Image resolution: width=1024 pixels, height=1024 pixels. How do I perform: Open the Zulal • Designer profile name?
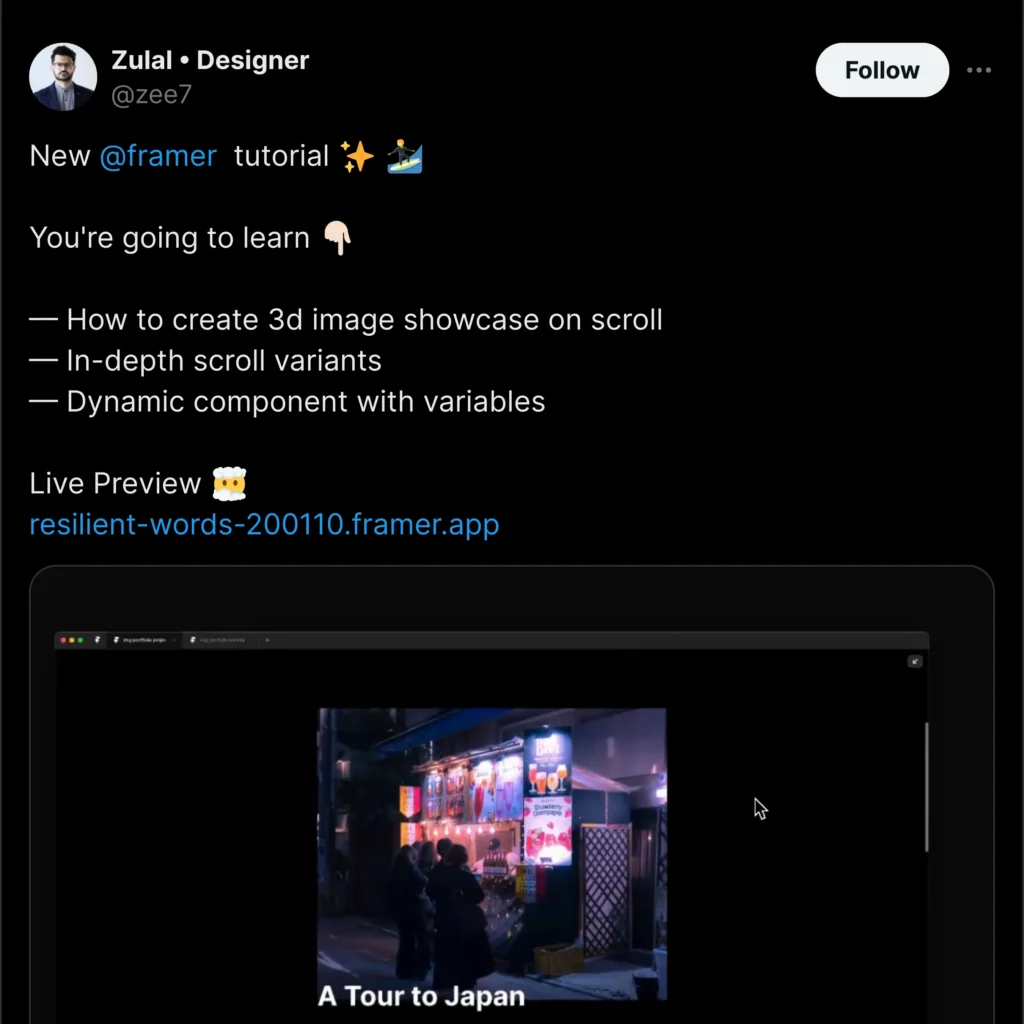click(x=210, y=60)
